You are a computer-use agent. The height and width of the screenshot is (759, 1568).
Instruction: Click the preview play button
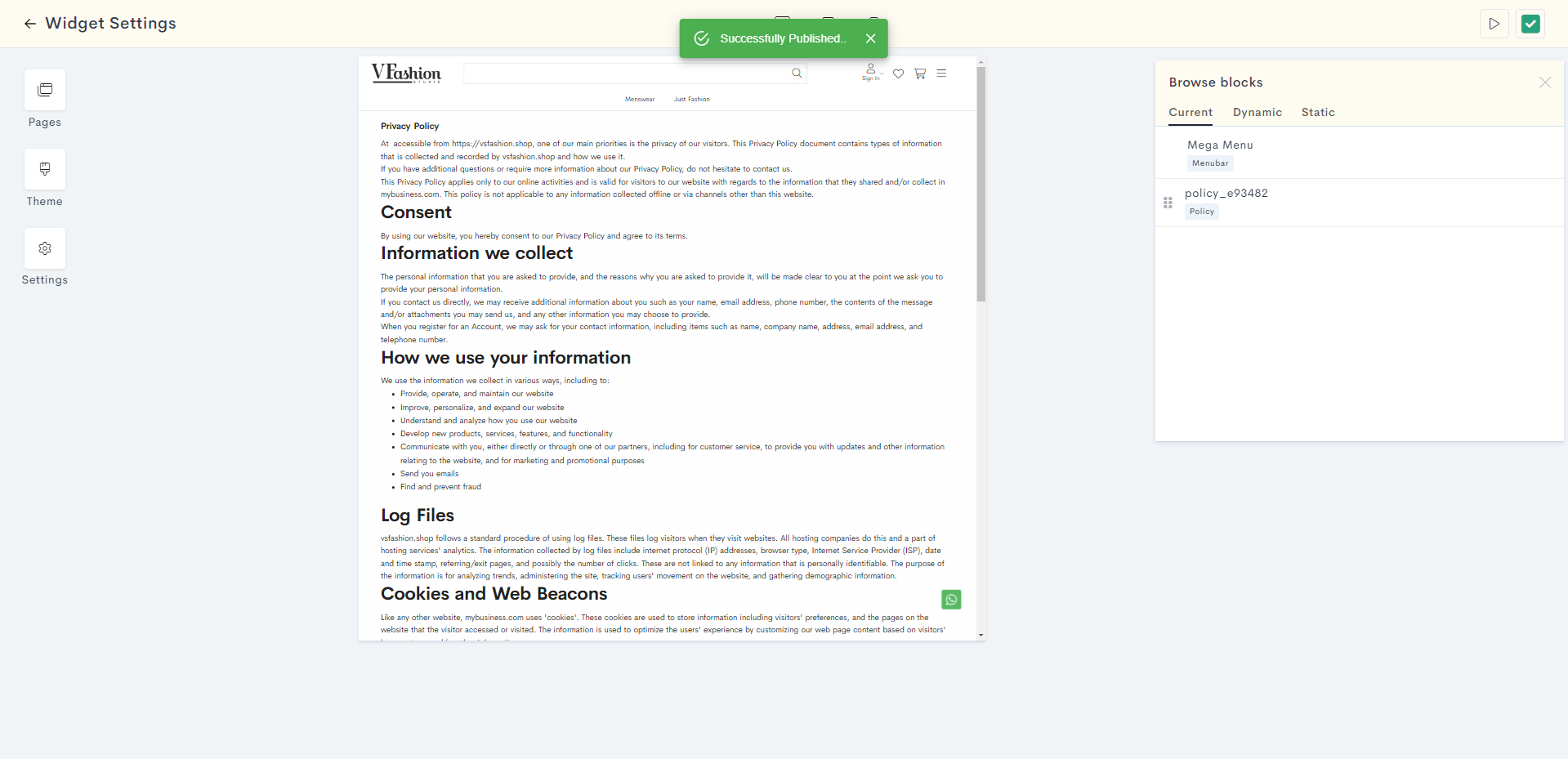[1494, 24]
